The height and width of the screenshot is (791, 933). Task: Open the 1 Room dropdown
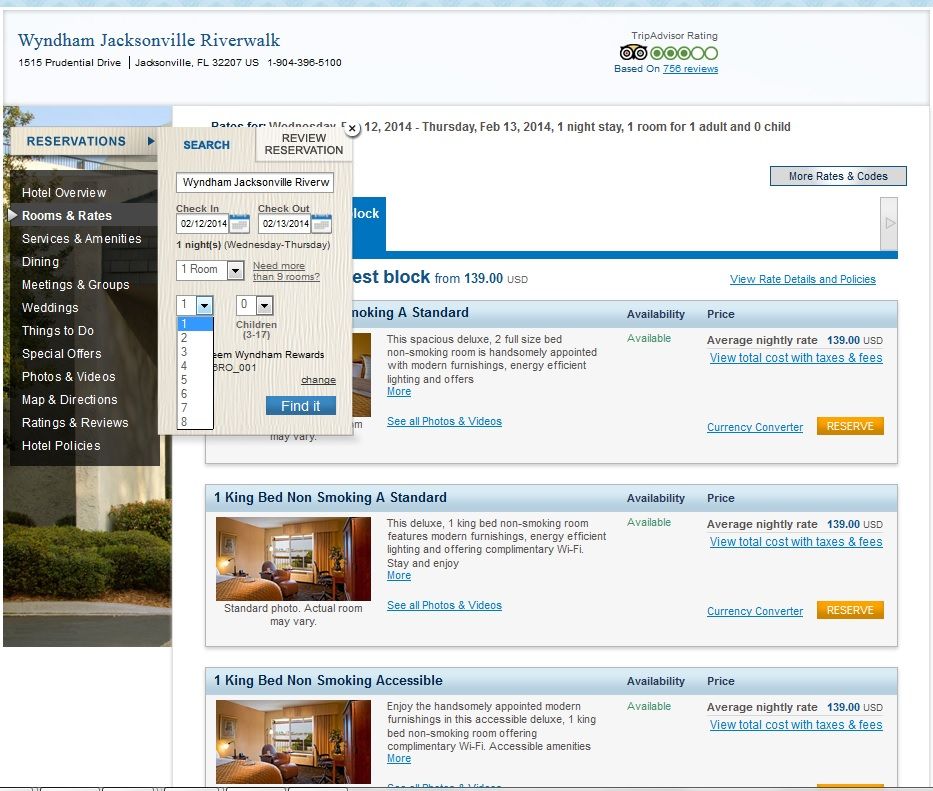coord(210,270)
